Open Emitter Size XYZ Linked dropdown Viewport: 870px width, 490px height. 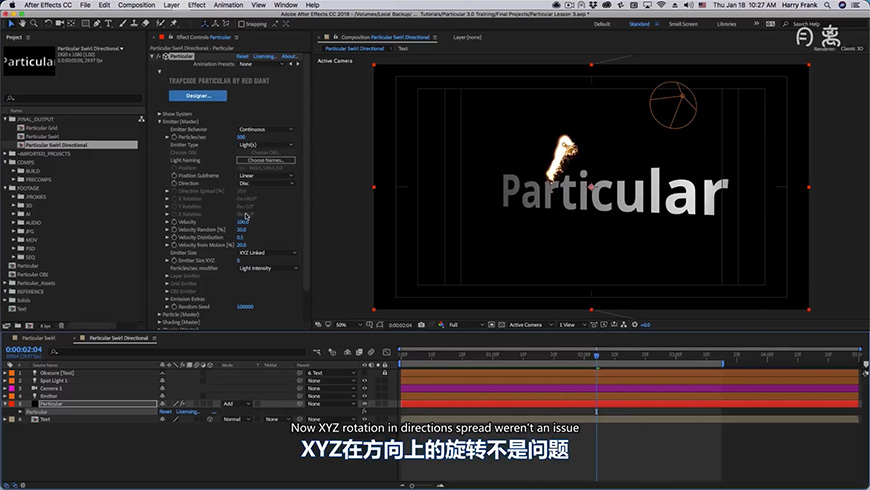click(267, 252)
